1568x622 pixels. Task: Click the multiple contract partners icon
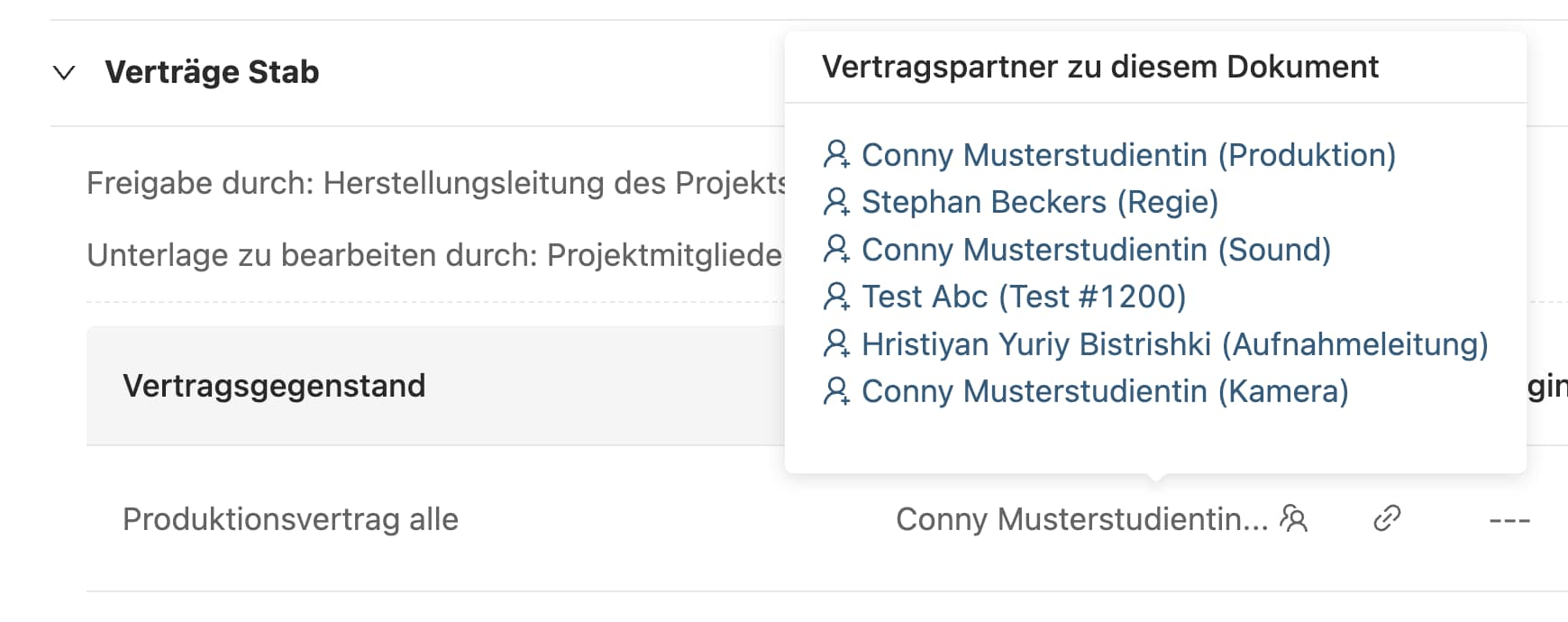pos(1294,519)
